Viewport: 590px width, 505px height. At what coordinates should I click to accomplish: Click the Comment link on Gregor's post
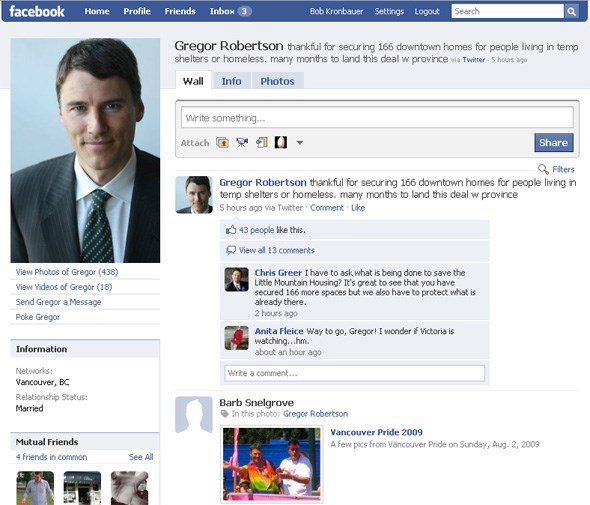pos(327,208)
